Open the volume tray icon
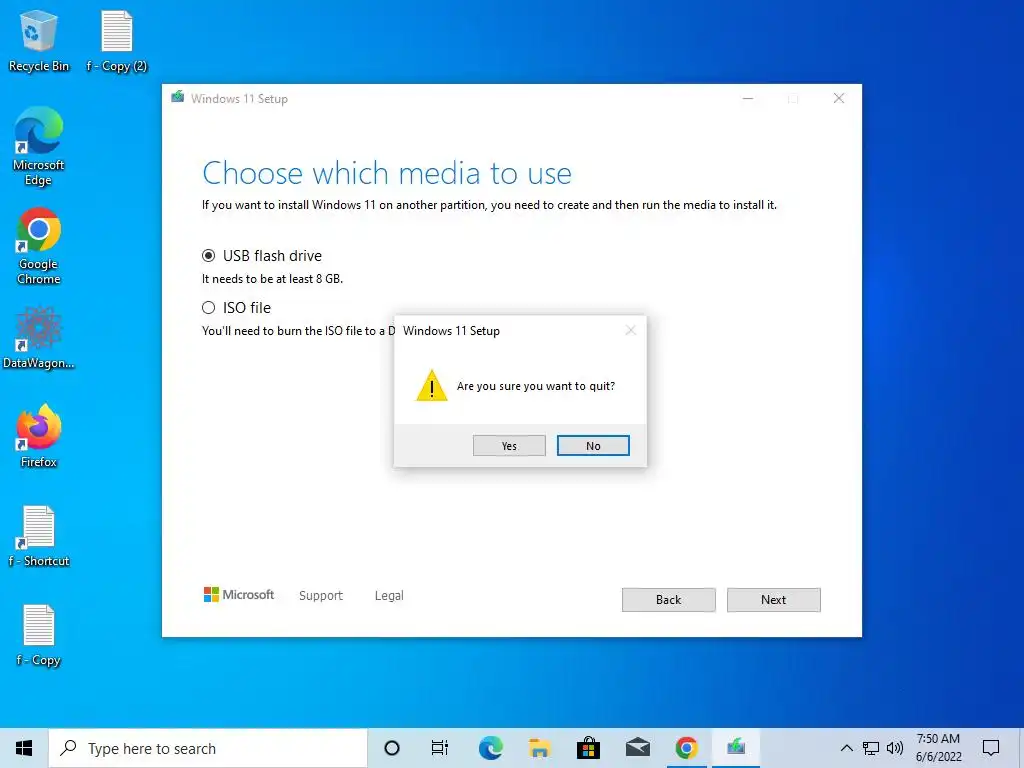This screenshot has width=1024, height=768. (895, 748)
